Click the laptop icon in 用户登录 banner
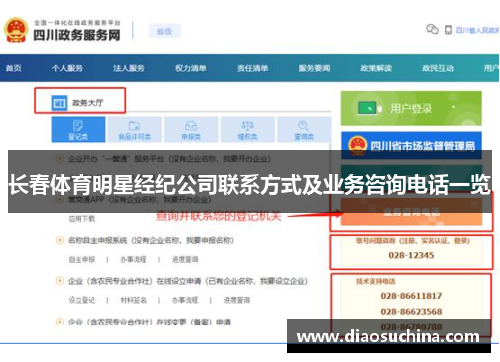Image resolution: width=500 pixels, height=362 pixels. click(369, 108)
